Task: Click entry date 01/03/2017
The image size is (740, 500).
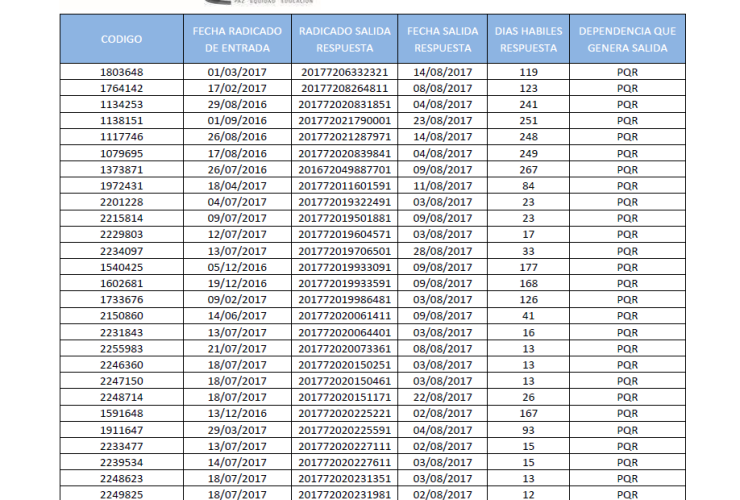Action: coord(237,72)
